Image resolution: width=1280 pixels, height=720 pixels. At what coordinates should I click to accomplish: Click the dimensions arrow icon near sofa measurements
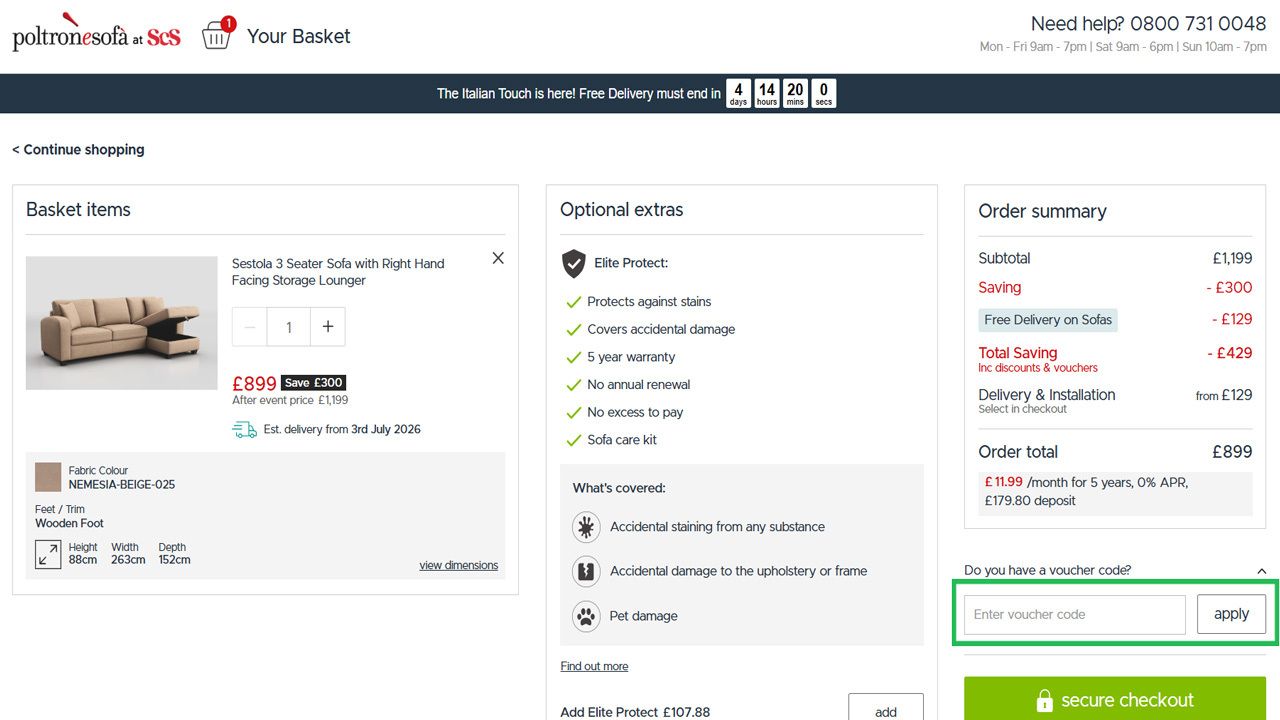(x=48, y=553)
